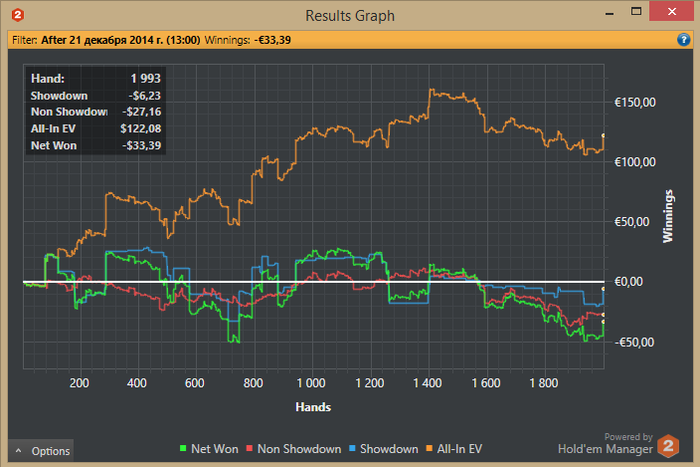Click the Hold'em Manager 2 title bar icon
The width and height of the screenshot is (700, 467).
click(17, 15)
